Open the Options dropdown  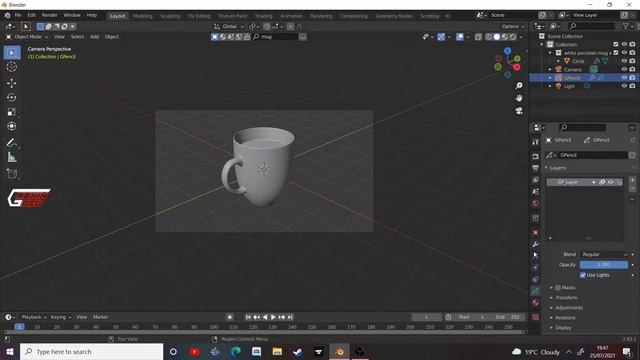(513, 27)
